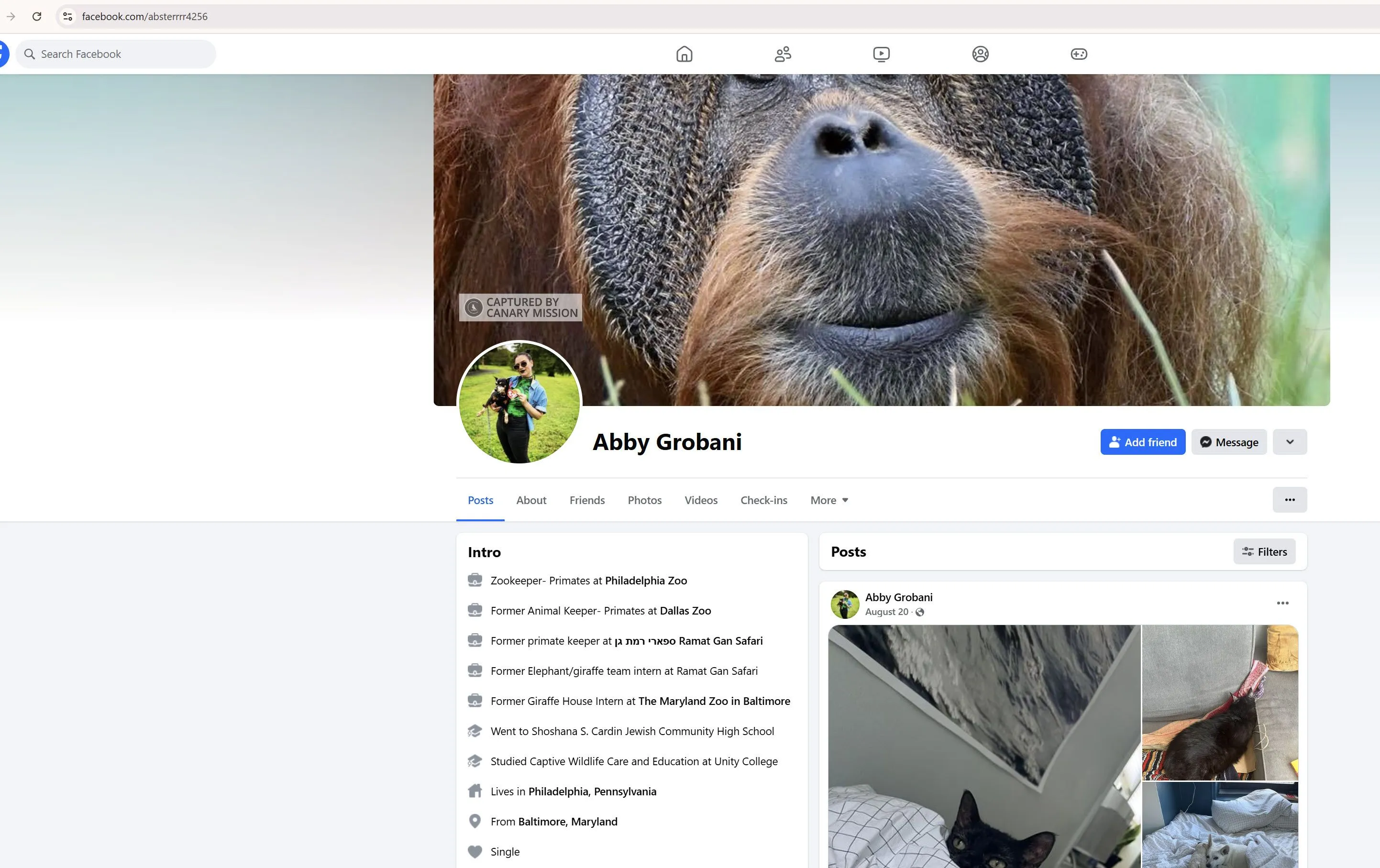This screenshot has width=1380, height=868.
Task: Open the profile options ellipsis below the tabs
Action: (1290, 500)
